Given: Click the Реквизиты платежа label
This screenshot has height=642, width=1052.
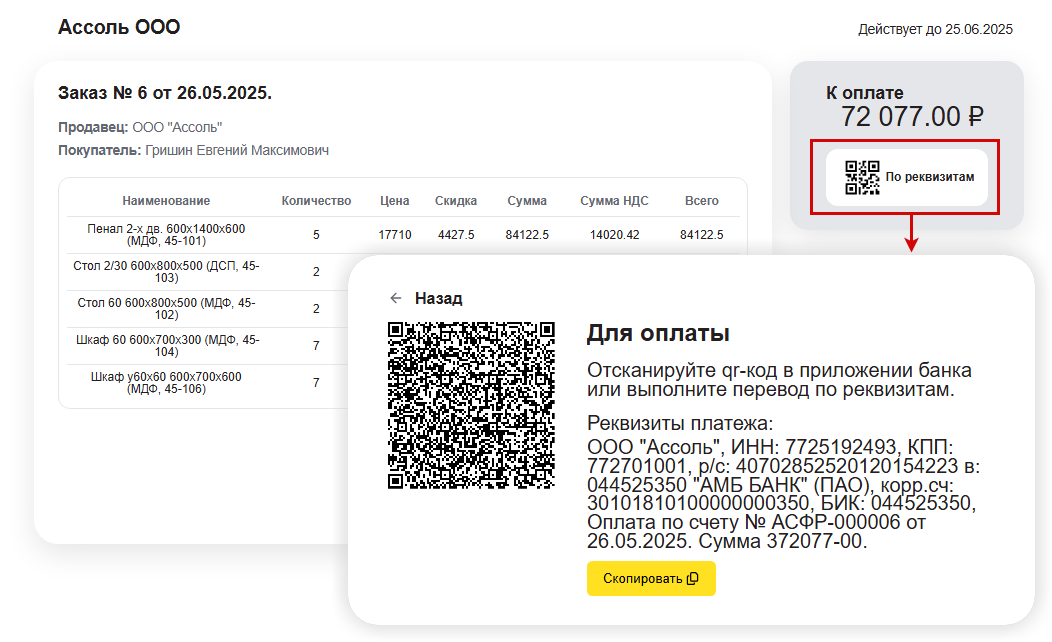Looking at the screenshot, I should tap(680, 423).
